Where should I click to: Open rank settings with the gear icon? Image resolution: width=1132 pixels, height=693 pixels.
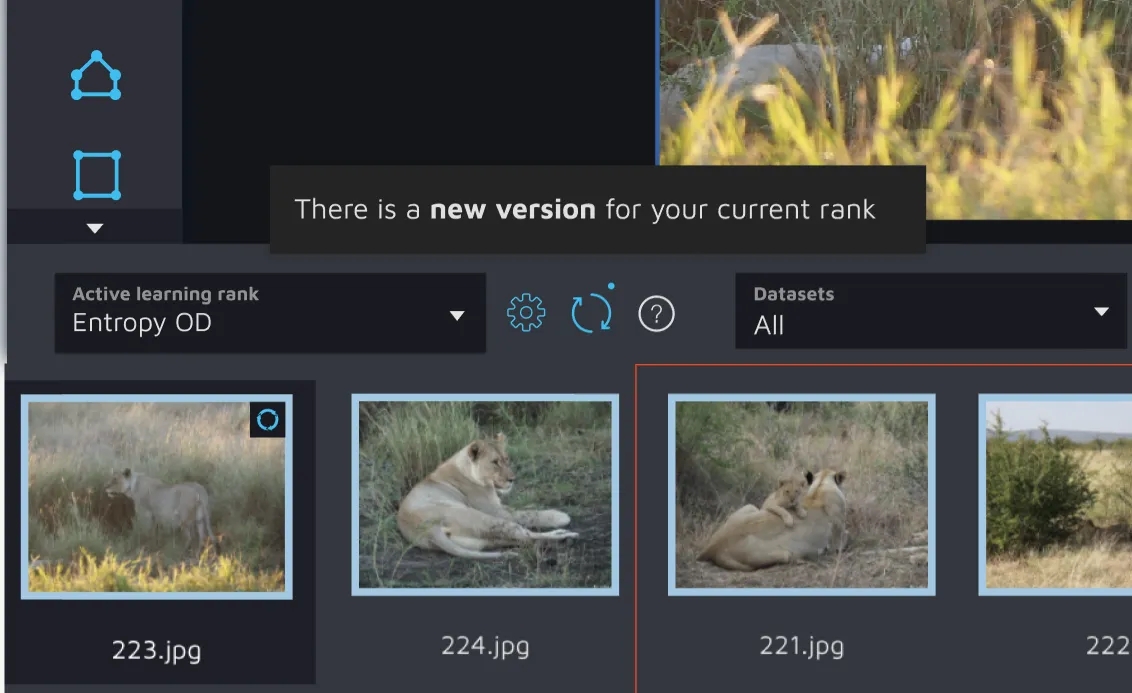pyautogui.click(x=526, y=314)
